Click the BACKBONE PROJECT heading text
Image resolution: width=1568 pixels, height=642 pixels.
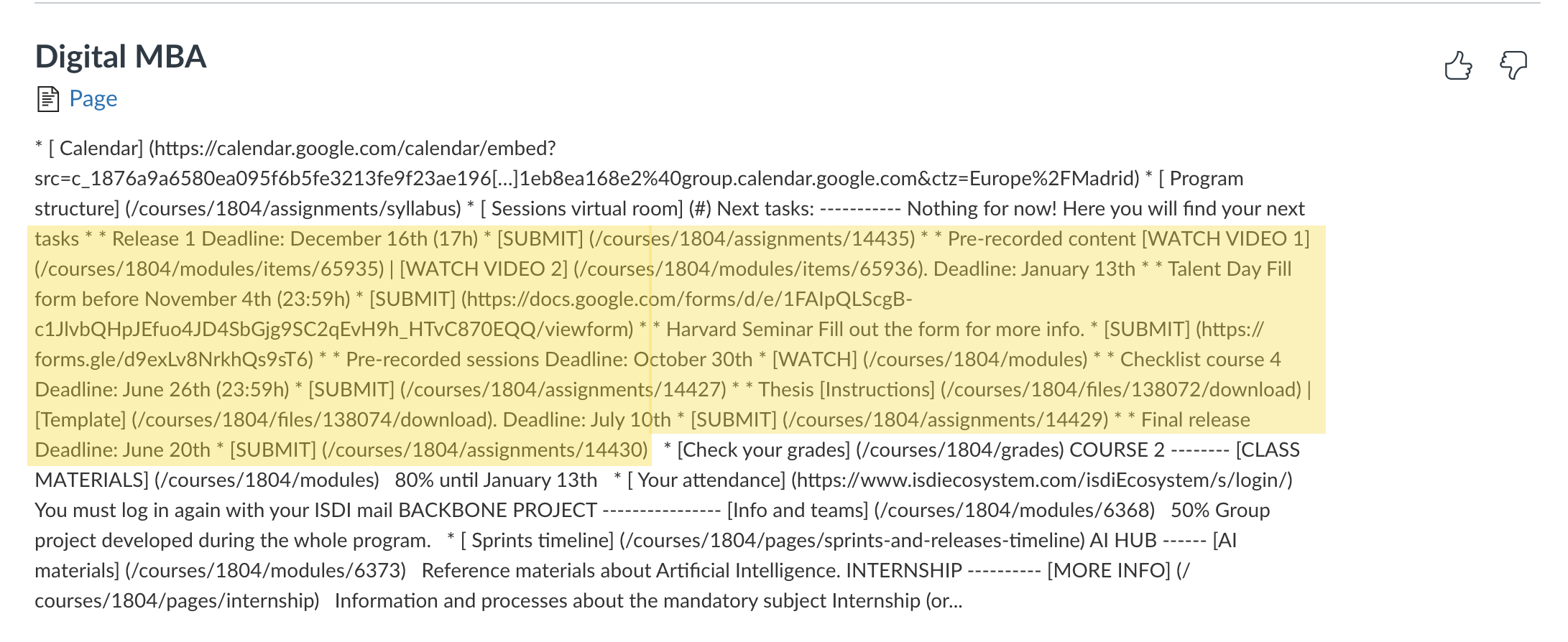(497, 511)
